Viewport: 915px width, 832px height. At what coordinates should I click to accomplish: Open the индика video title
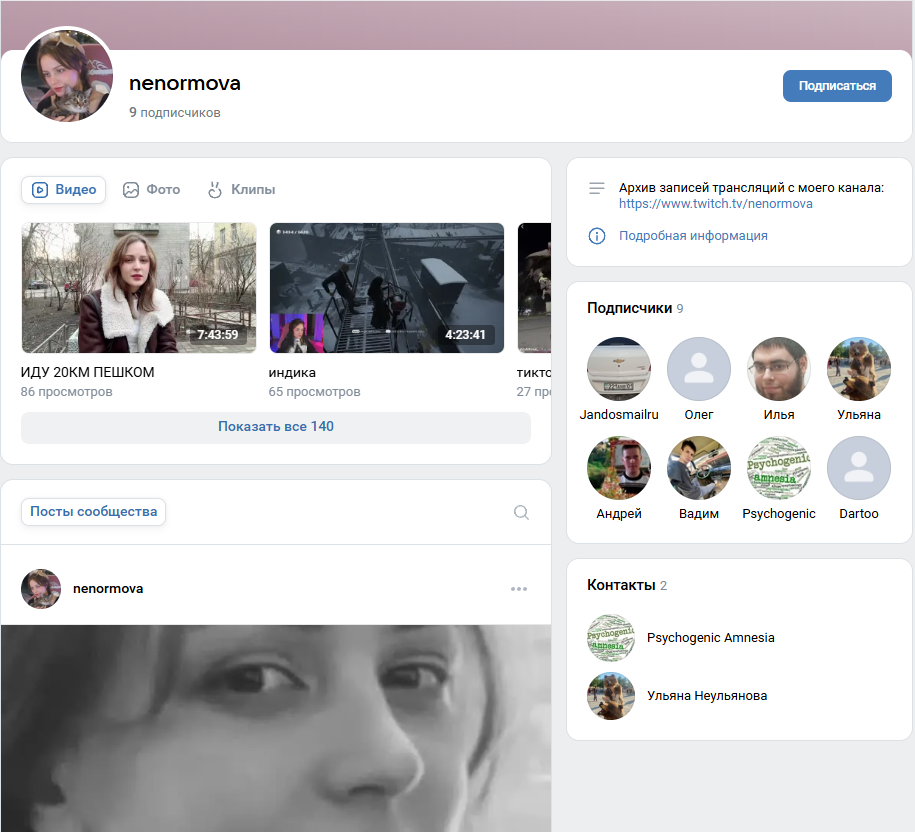(292, 372)
